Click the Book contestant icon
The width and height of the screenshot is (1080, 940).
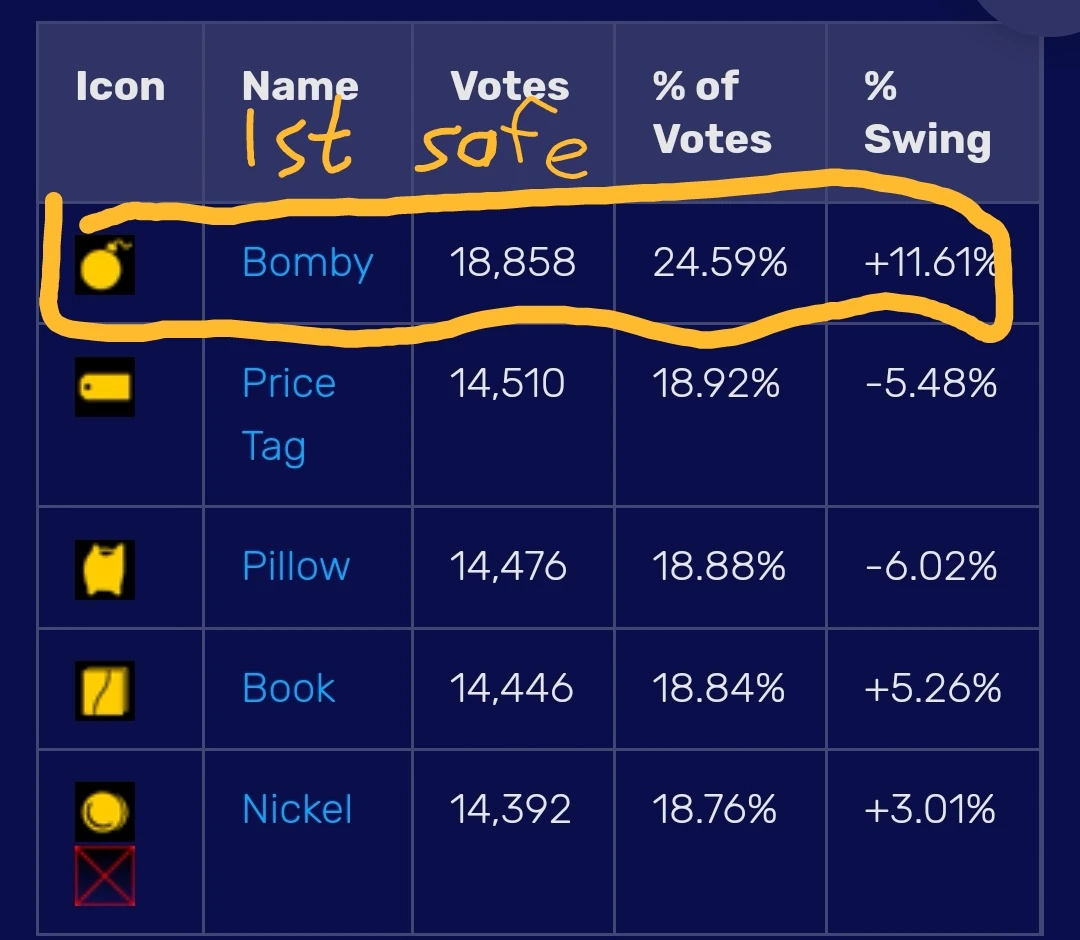coord(105,691)
